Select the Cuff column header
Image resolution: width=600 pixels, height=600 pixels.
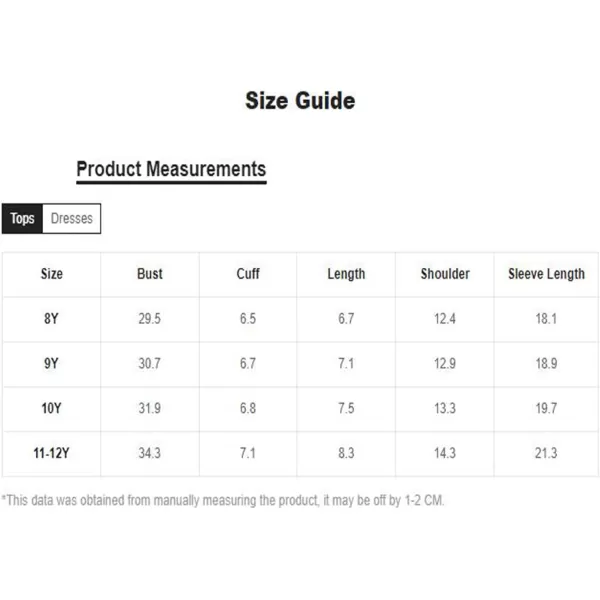click(248, 274)
